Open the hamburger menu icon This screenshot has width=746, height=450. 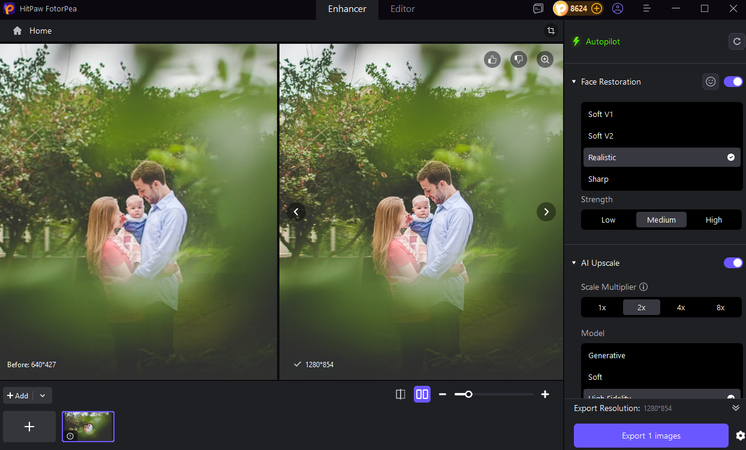pos(647,9)
